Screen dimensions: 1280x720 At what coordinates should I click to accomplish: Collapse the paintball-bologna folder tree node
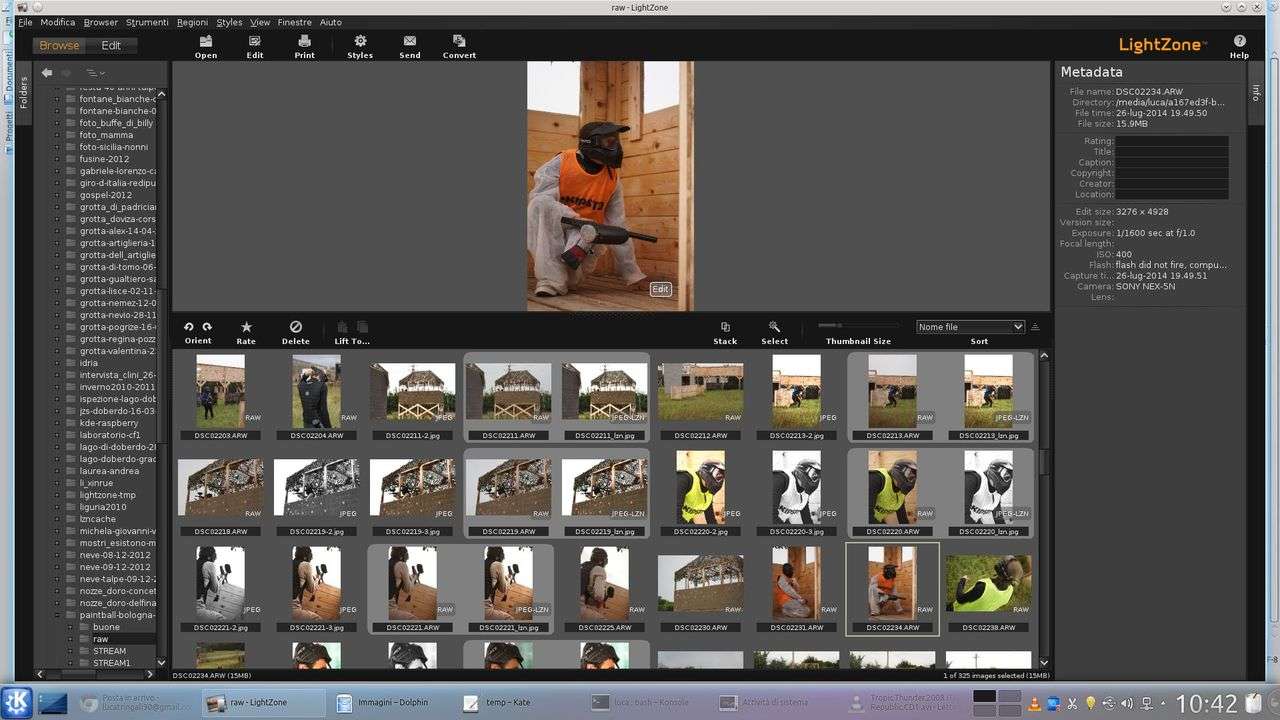point(56,615)
